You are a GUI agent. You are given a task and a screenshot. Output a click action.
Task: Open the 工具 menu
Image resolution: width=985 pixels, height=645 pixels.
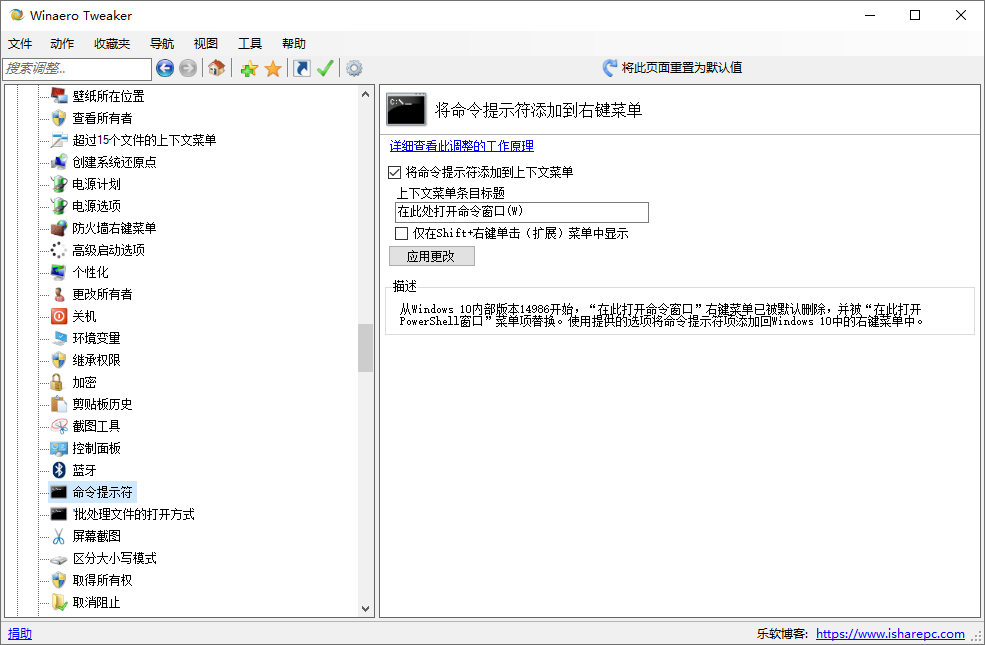[x=250, y=43]
